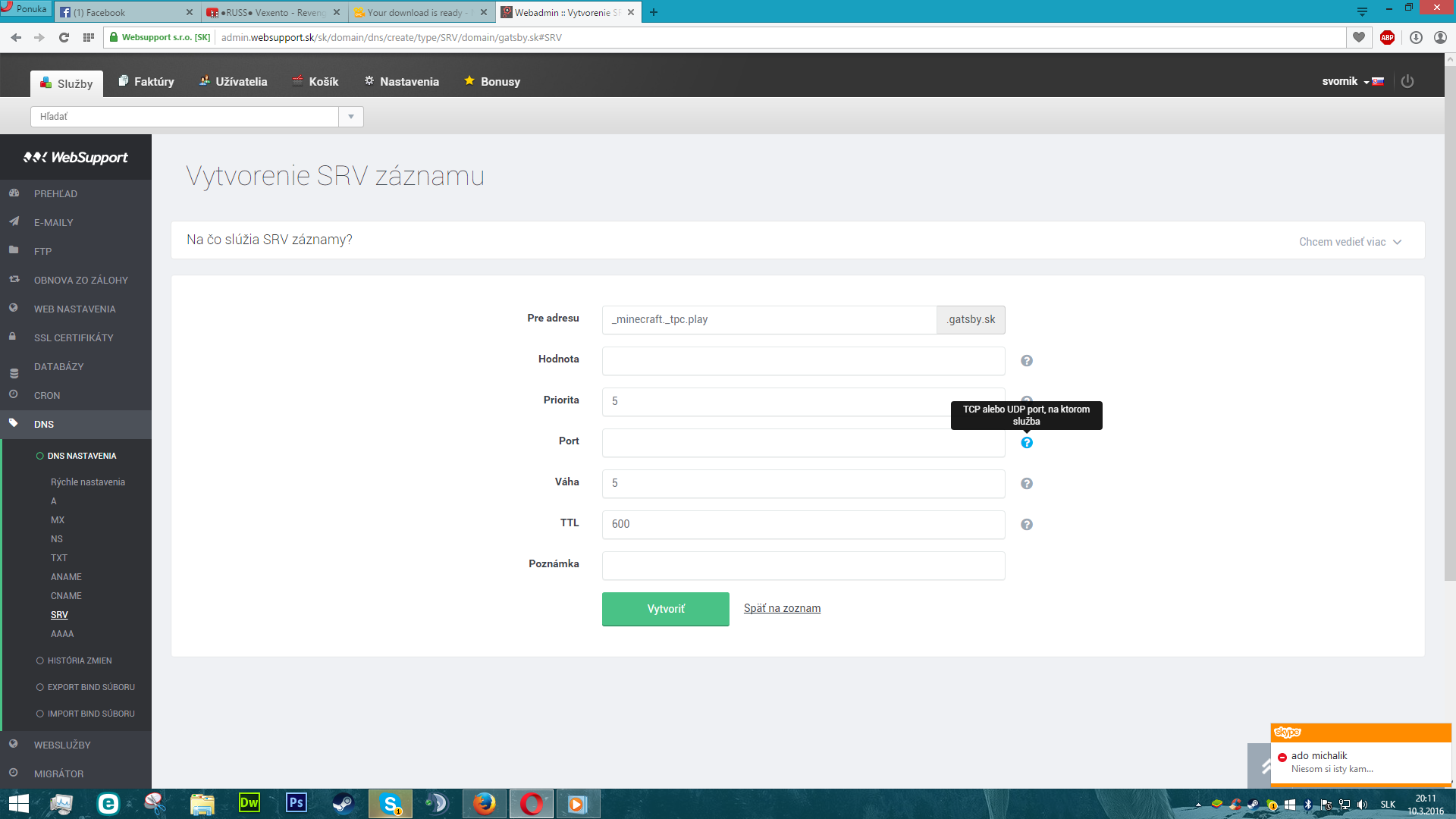Click the green Vytvoriť button
This screenshot has width=1456, height=819.
click(666, 609)
